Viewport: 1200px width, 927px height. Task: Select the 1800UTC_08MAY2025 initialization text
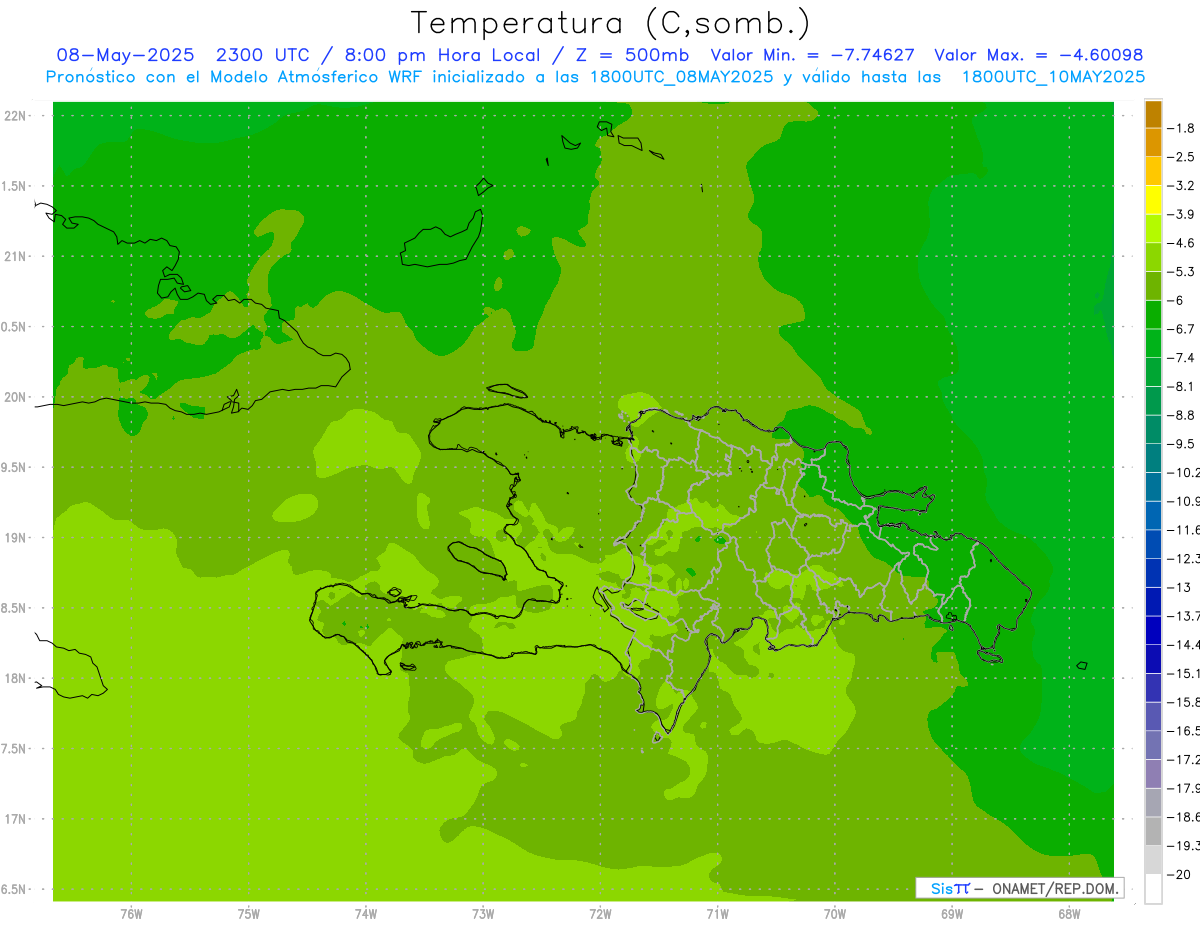pos(684,77)
